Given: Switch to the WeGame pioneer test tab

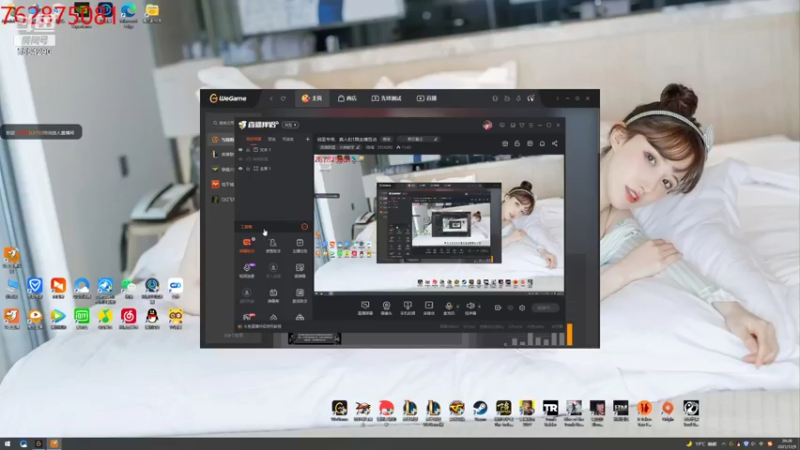Looking at the screenshot, I should [x=386, y=98].
